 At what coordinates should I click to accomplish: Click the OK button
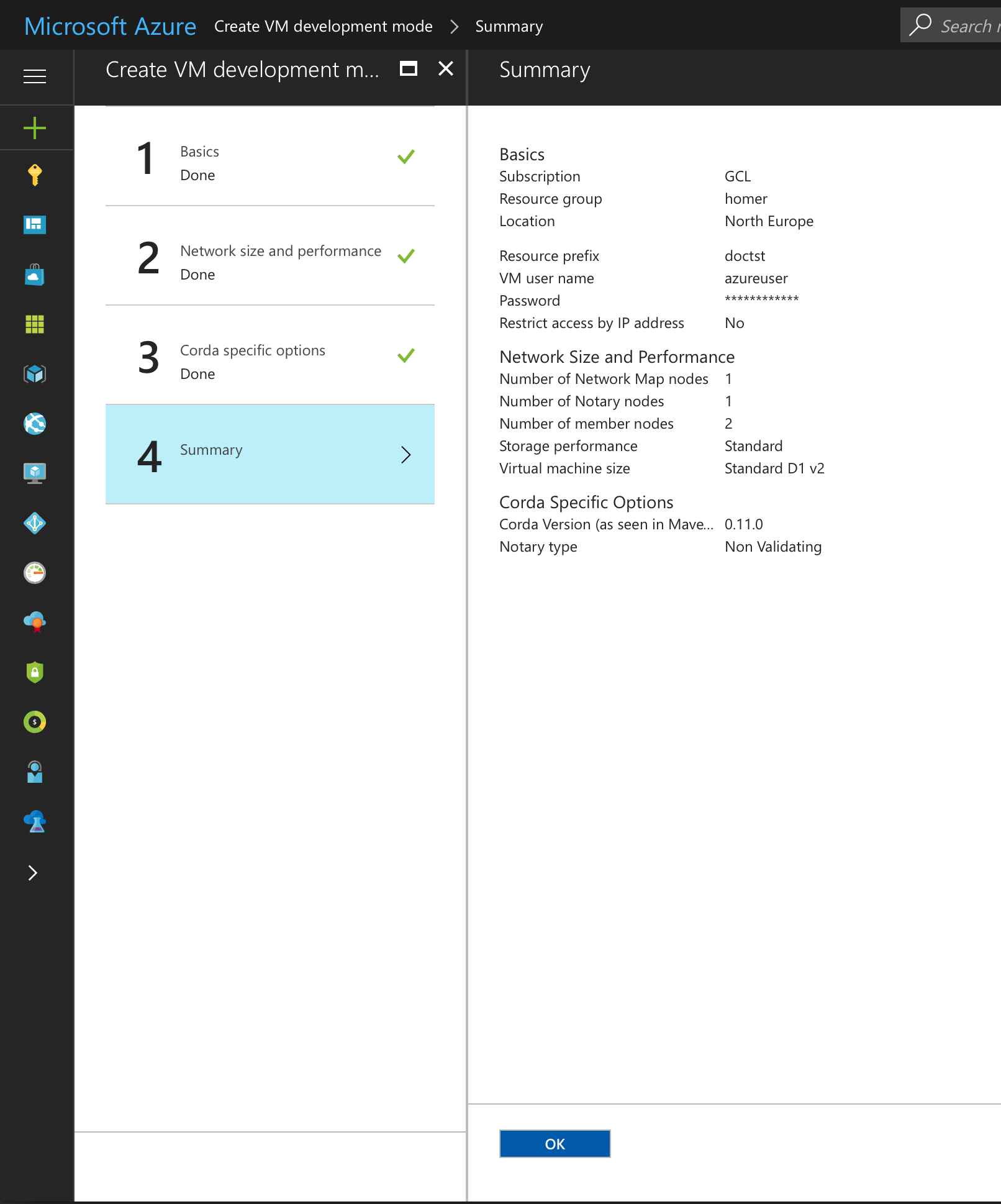pos(555,1144)
